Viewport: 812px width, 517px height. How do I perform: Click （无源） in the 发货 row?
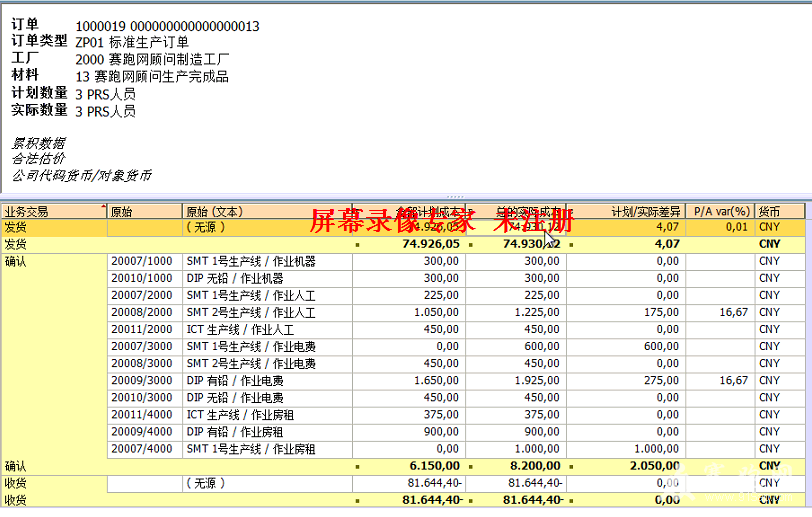pyautogui.click(x=206, y=227)
